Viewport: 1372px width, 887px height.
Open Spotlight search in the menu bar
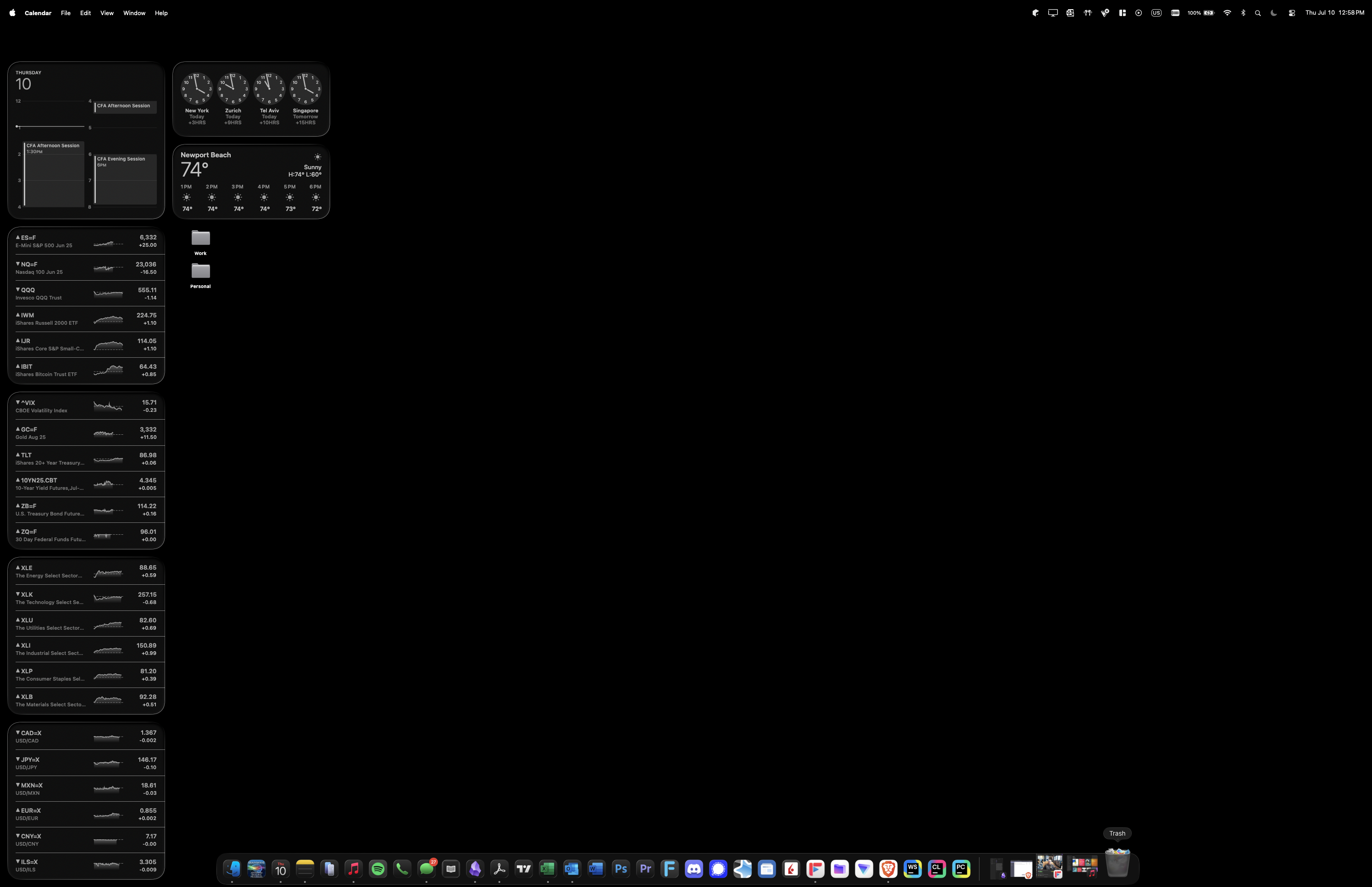[1258, 13]
